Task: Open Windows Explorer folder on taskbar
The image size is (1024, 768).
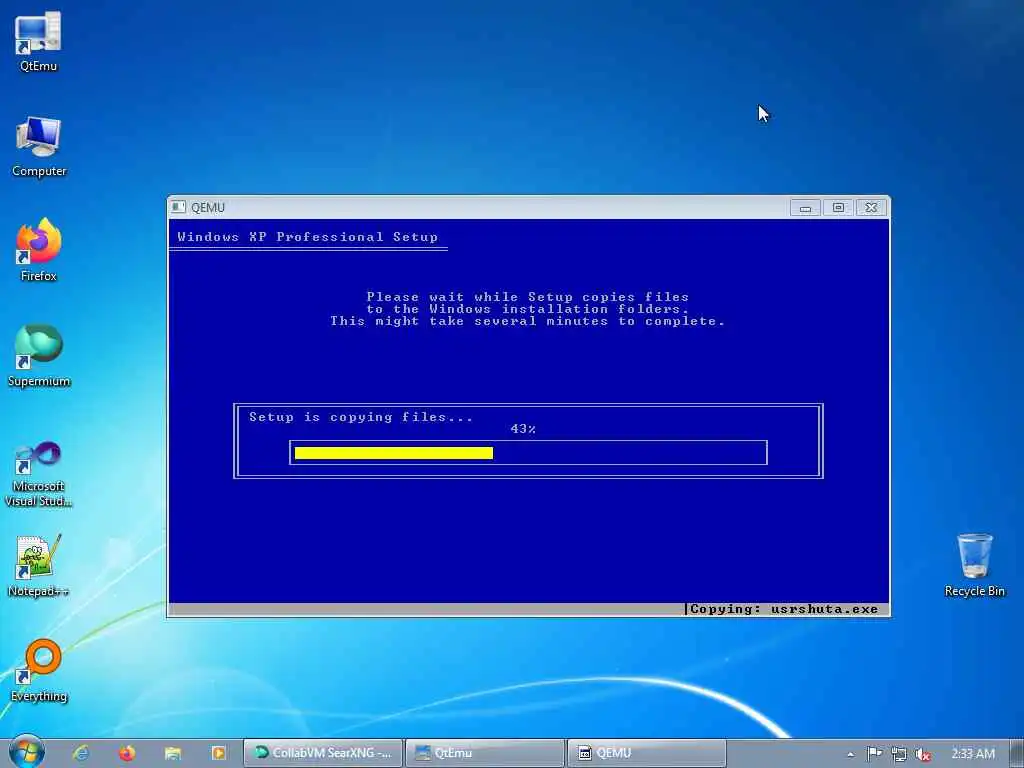Action: 172,753
